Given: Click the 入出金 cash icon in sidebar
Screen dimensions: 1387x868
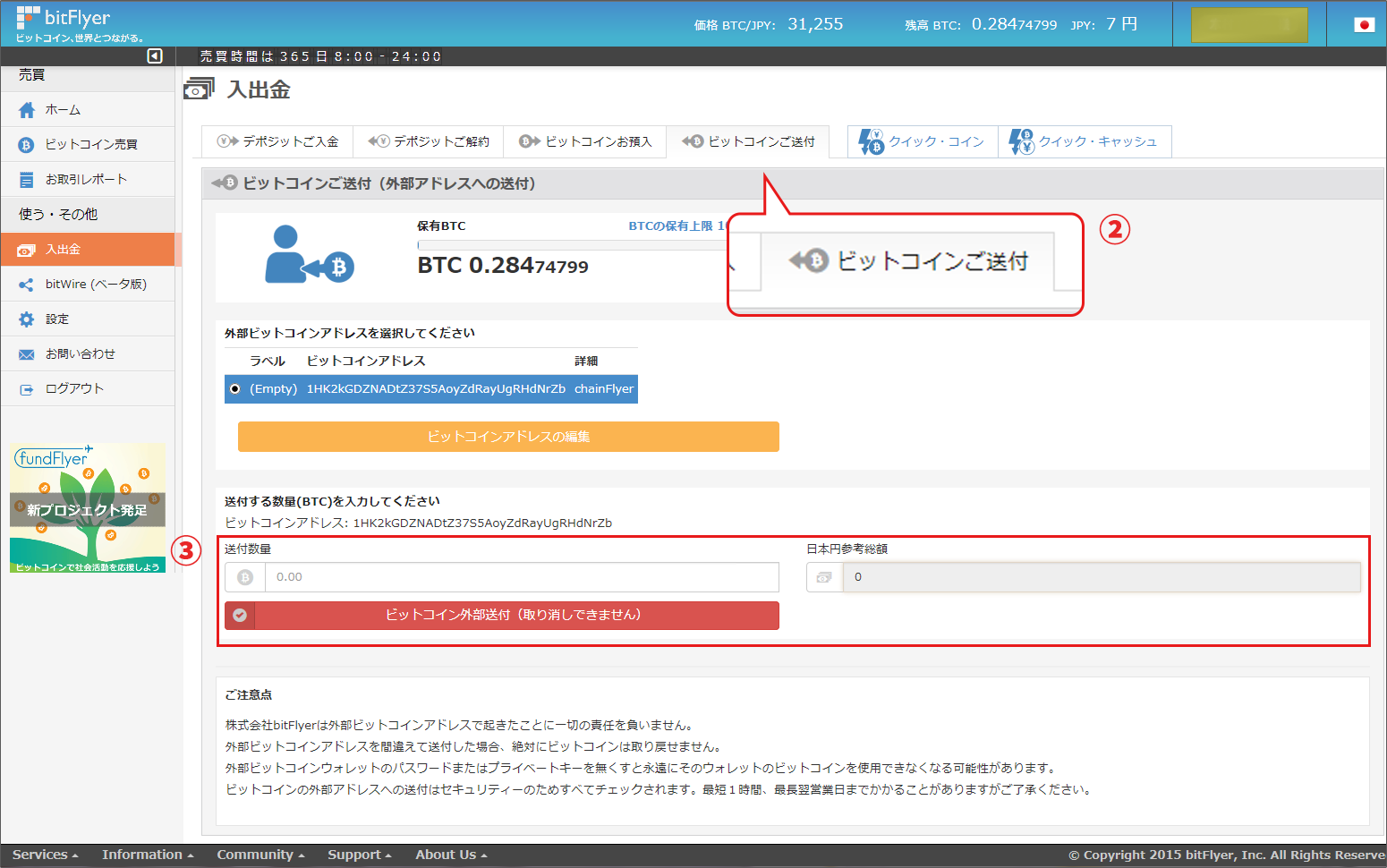Looking at the screenshot, I should (27, 251).
